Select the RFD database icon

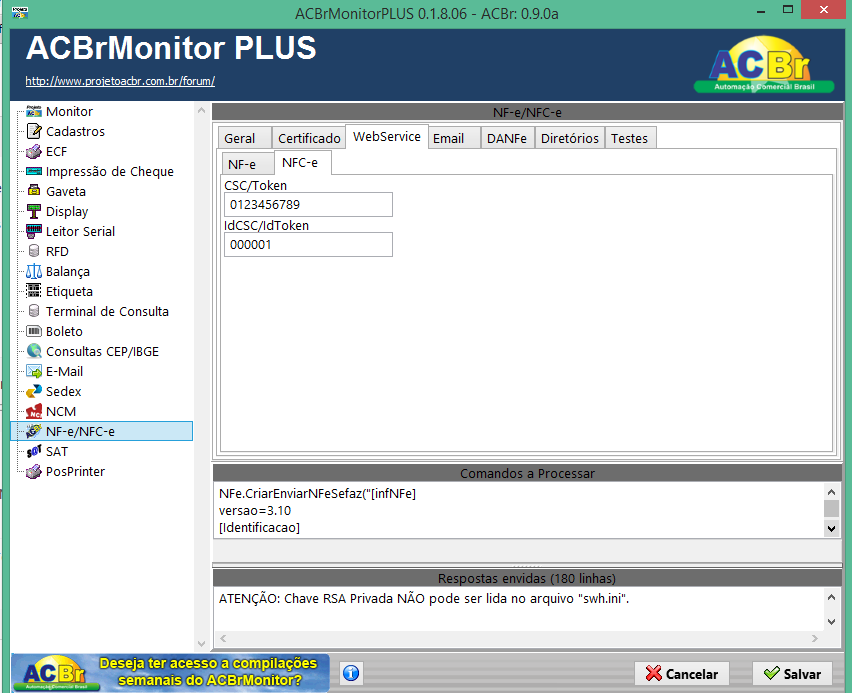34,252
